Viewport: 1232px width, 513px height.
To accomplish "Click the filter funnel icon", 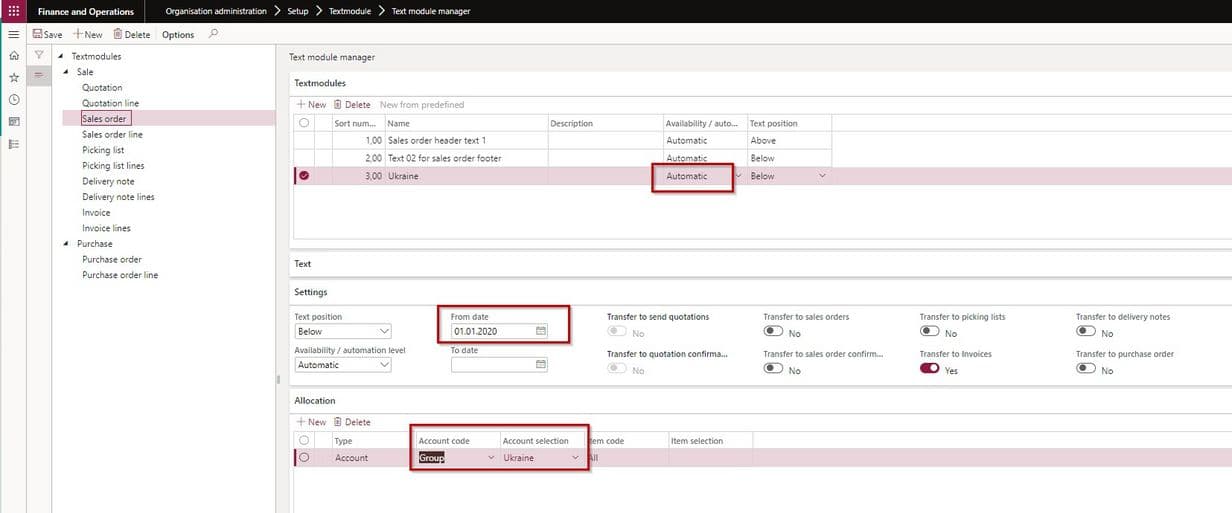I will pyautogui.click(x=39, y=55).
